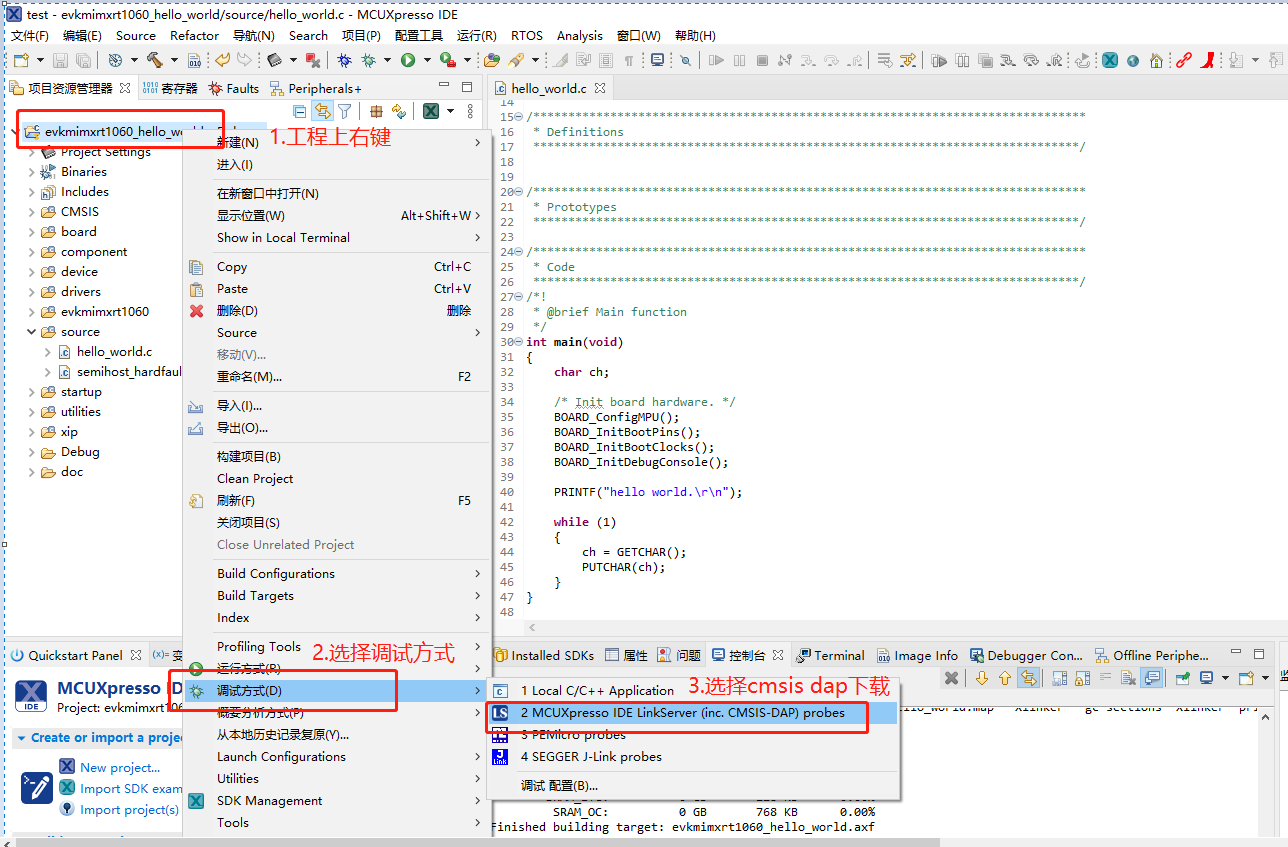Open dropdown next to explorer X icon
This screenshot has height=847, width=1288.
(450, 111)
